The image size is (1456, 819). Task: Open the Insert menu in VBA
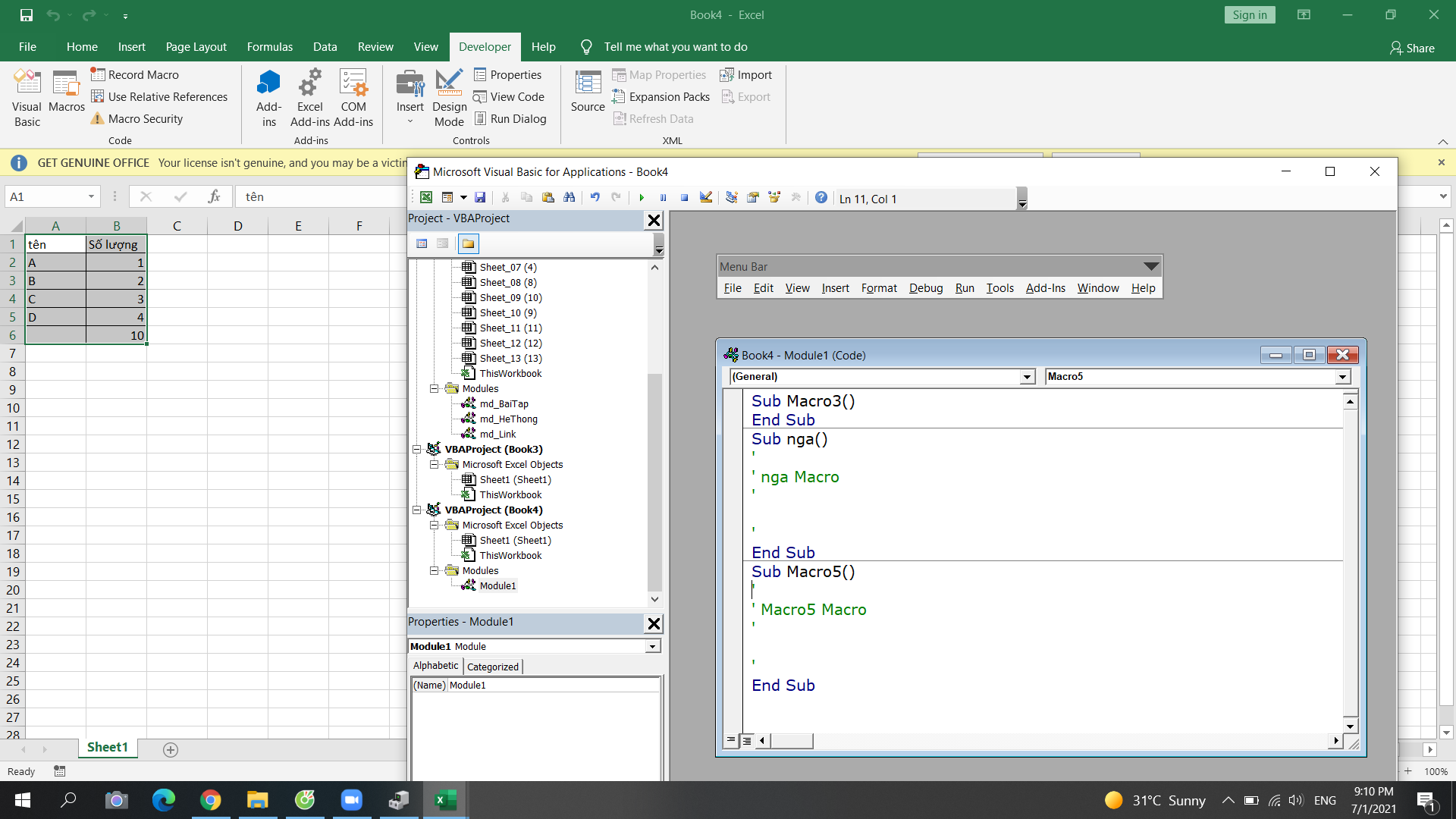pos(835,288)
